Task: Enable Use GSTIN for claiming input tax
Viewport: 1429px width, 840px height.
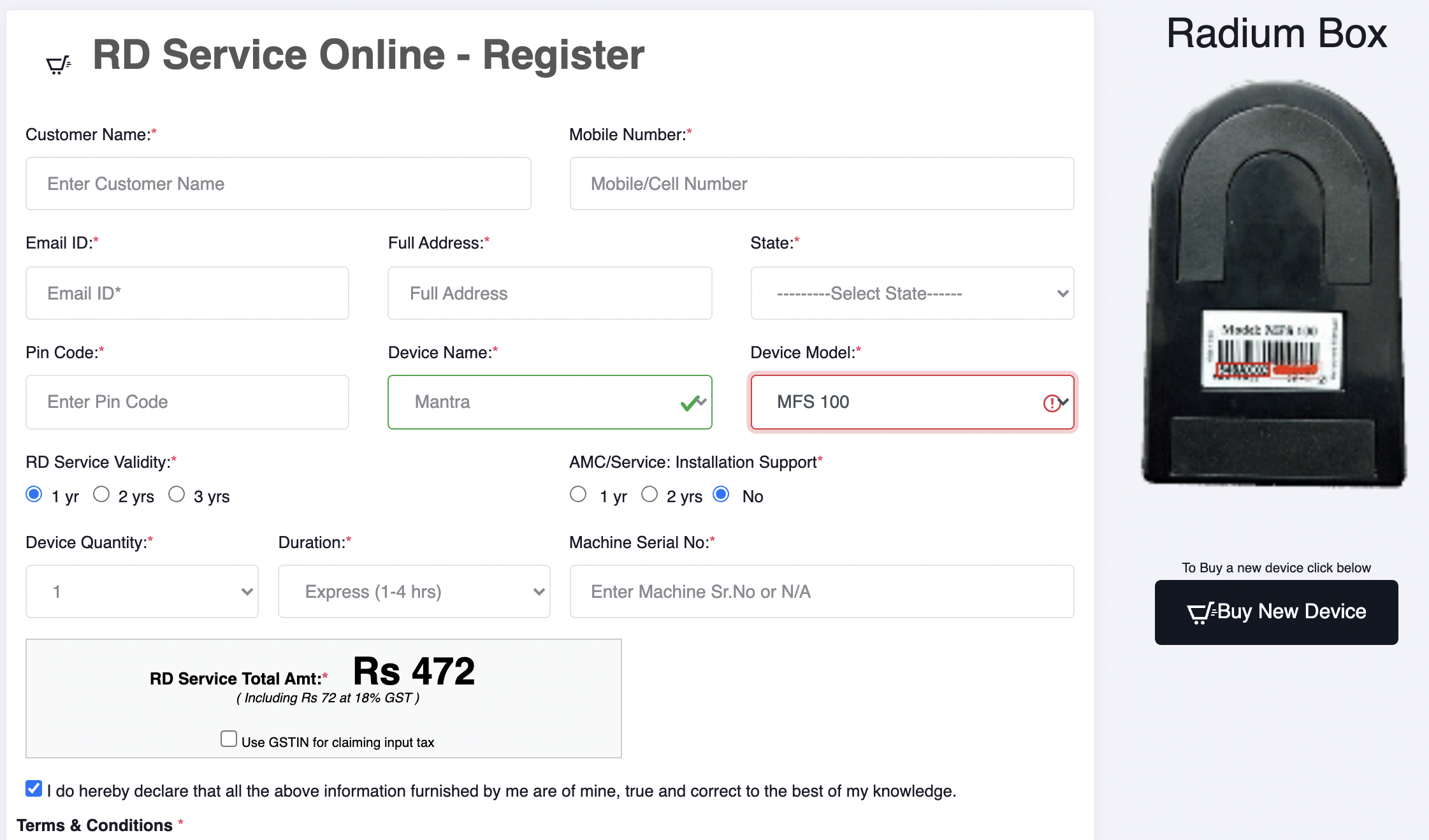Action: (x=229, y=739)
